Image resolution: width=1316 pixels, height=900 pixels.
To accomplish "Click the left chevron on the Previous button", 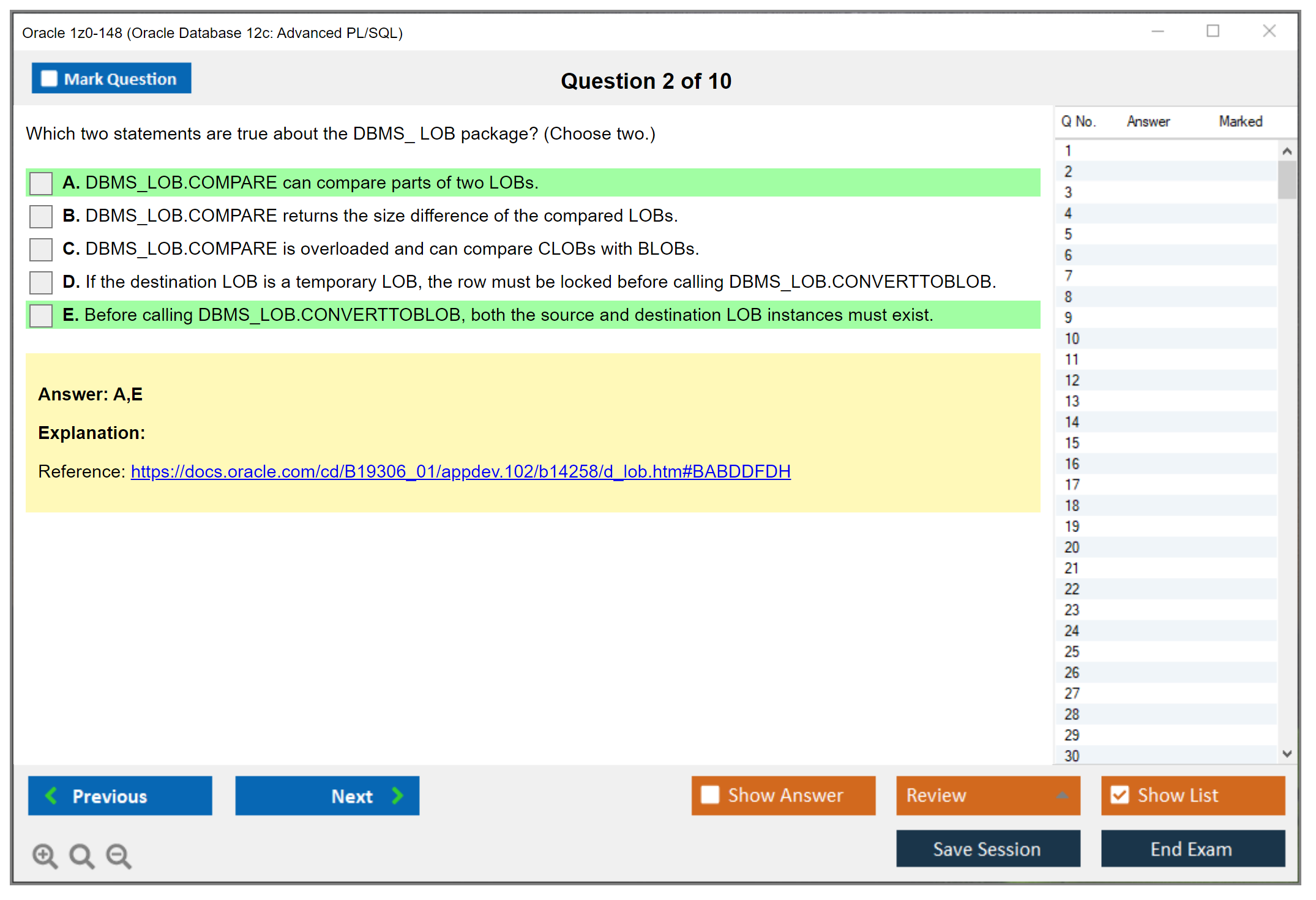I will click(52, 795).
